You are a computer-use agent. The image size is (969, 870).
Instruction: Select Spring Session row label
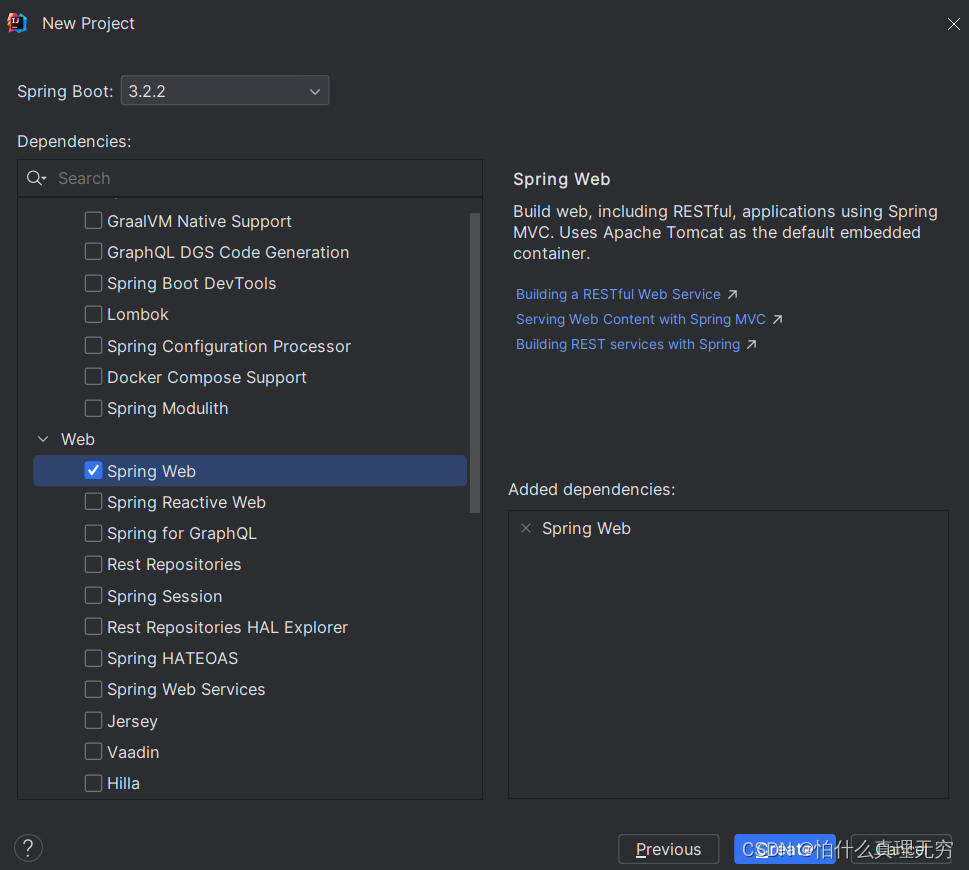(x=164, y=596)
